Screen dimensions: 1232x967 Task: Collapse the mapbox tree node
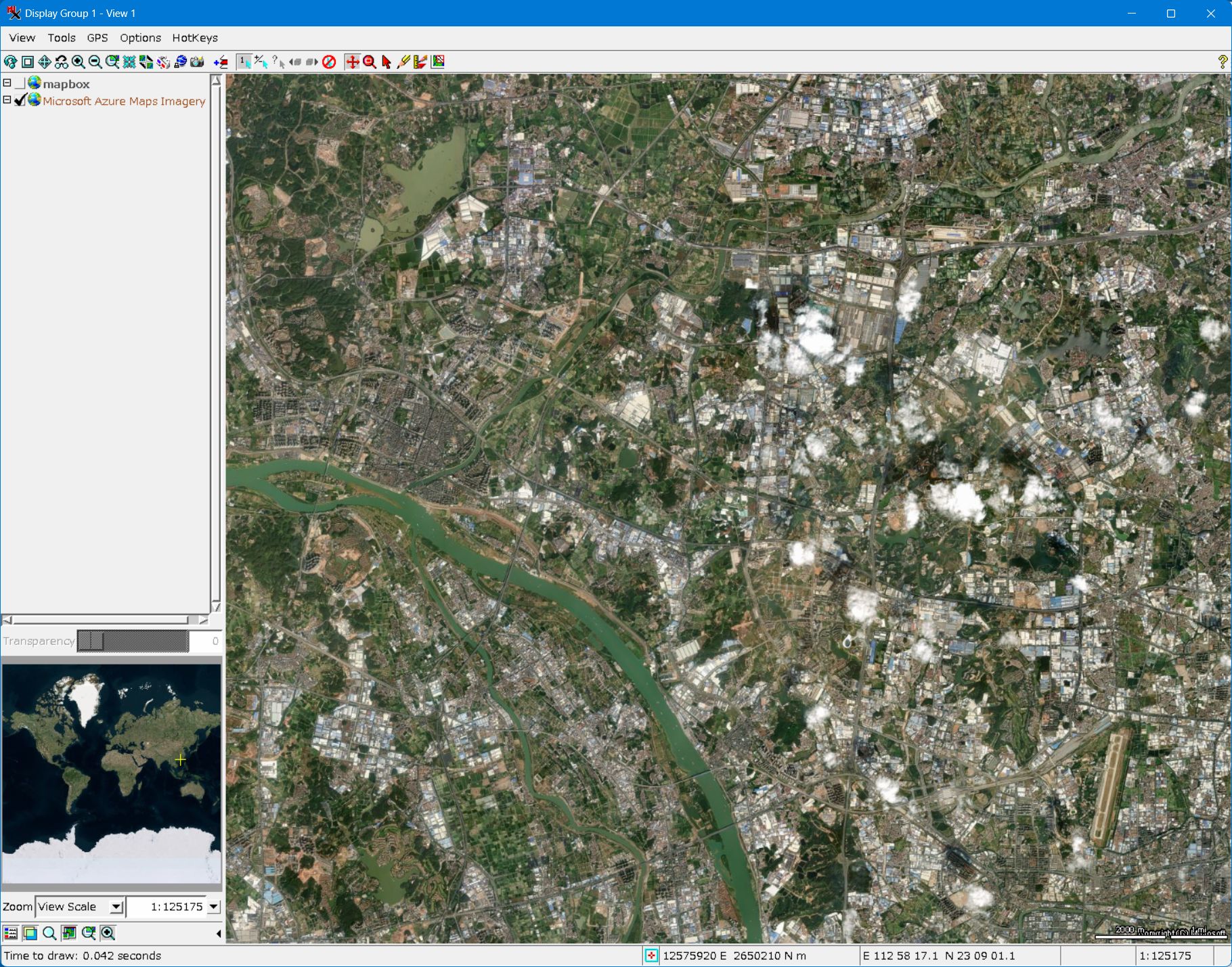pos(7,83)
